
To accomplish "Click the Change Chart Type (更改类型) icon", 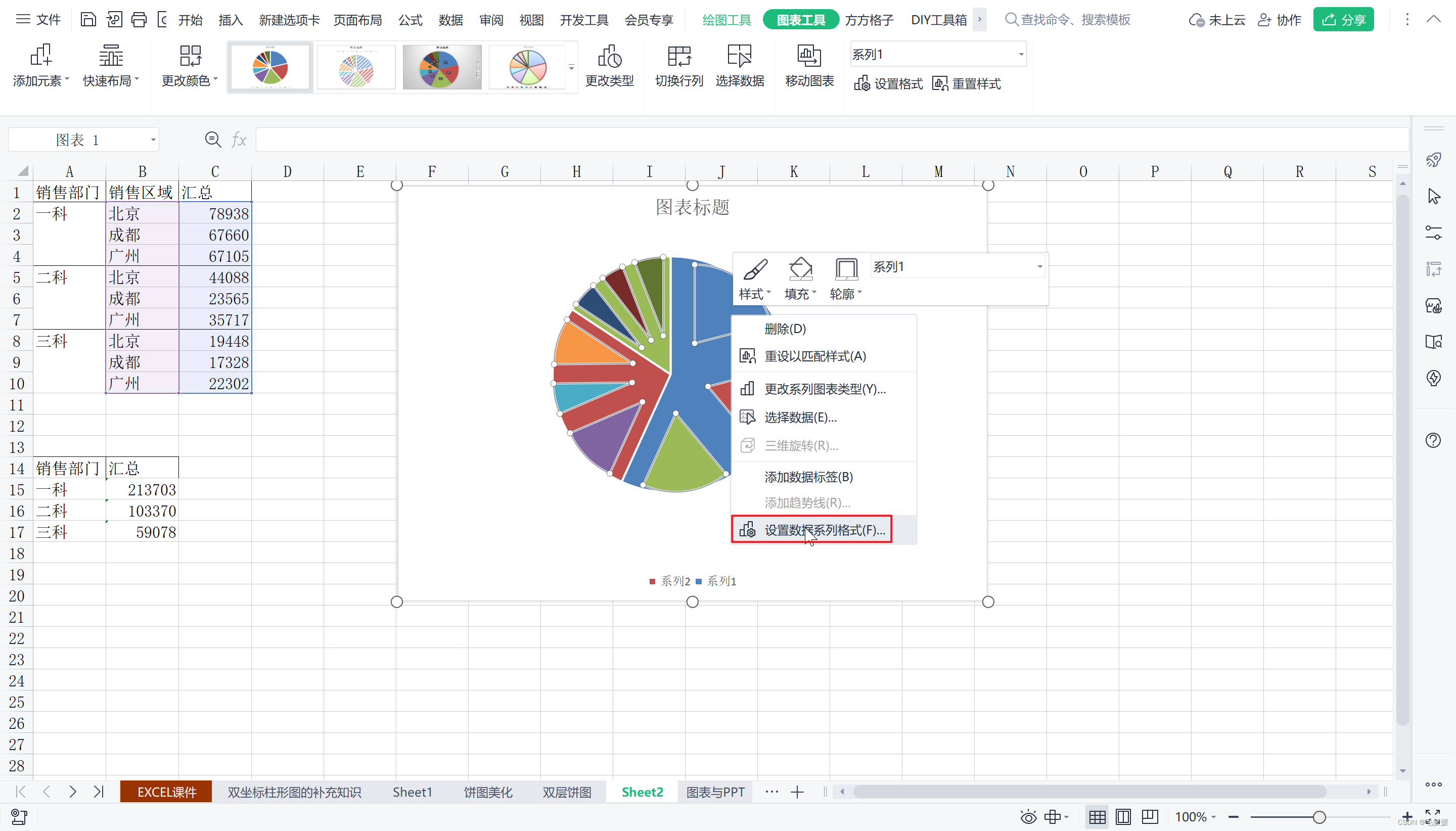I will point(609,56).
